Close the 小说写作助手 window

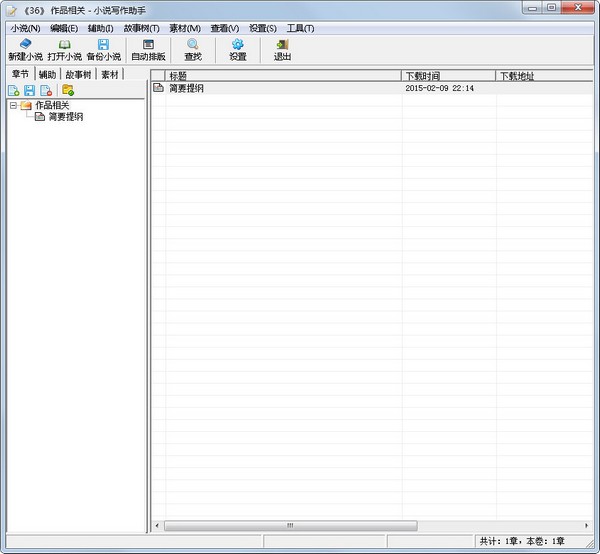tap(578, 8)
